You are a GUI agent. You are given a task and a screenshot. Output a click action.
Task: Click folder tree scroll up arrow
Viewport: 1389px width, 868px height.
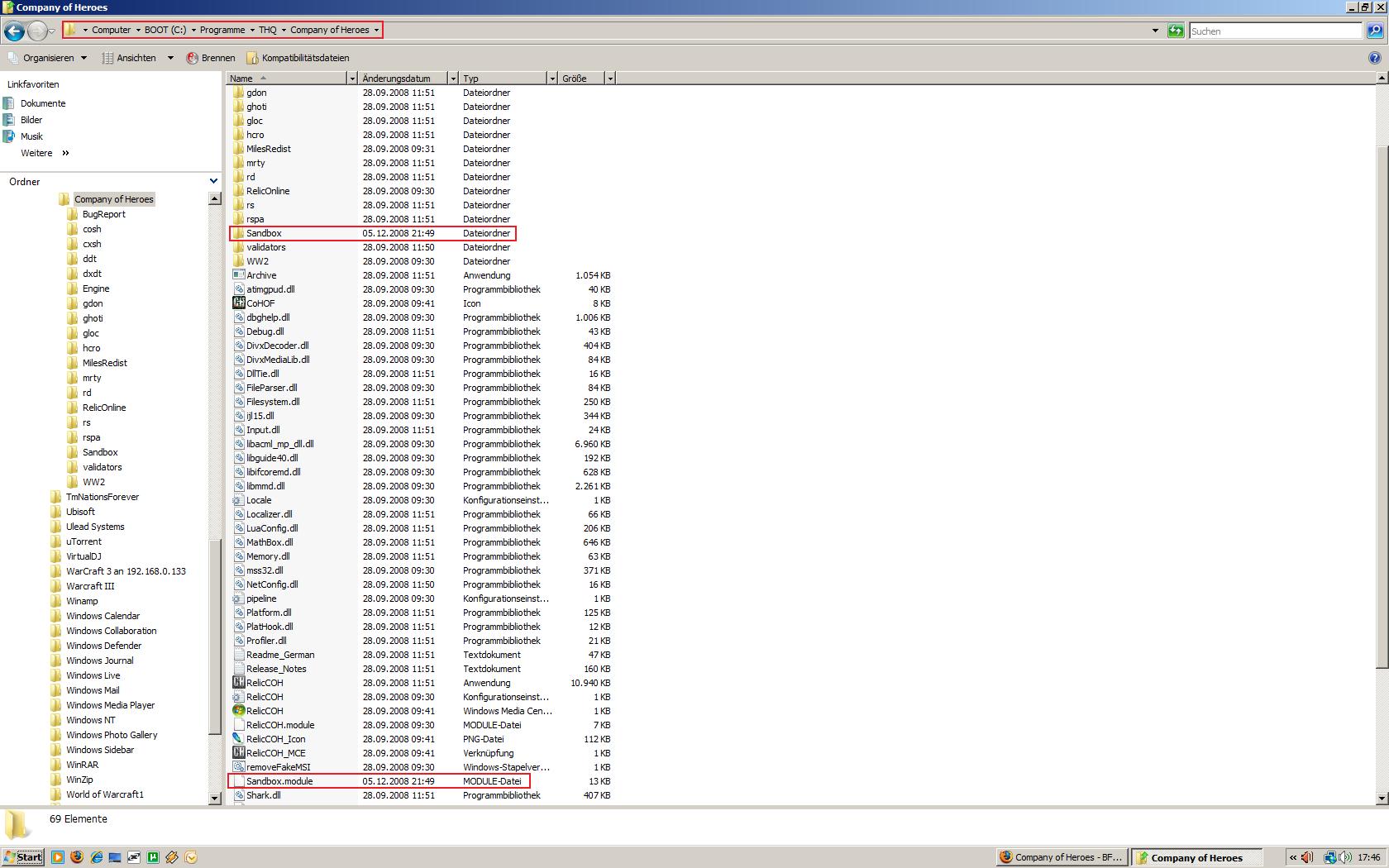[215, 198]
